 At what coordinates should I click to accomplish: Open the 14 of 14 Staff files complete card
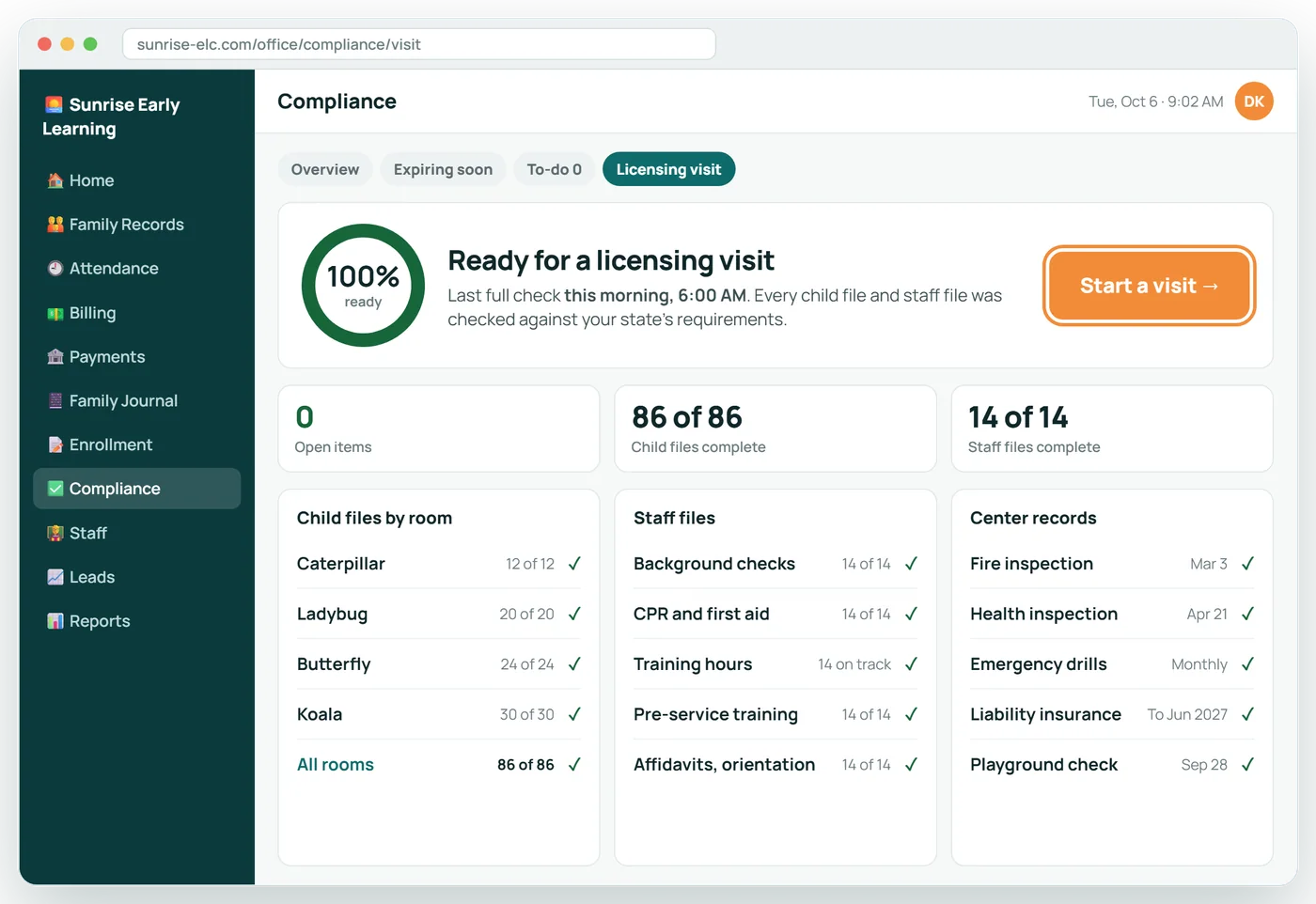1112,429
